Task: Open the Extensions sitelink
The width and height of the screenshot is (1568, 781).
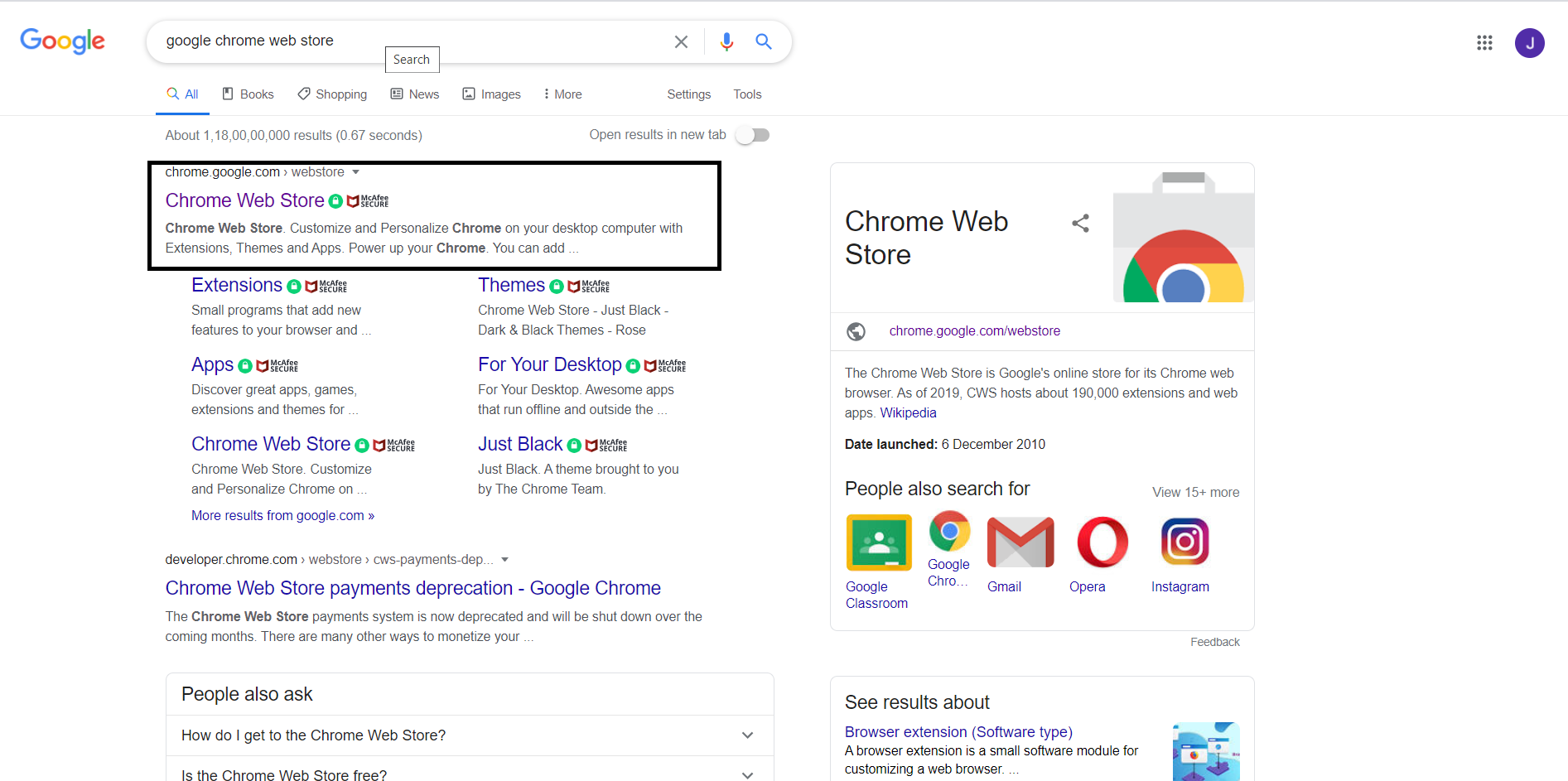Action: (237, 285)
